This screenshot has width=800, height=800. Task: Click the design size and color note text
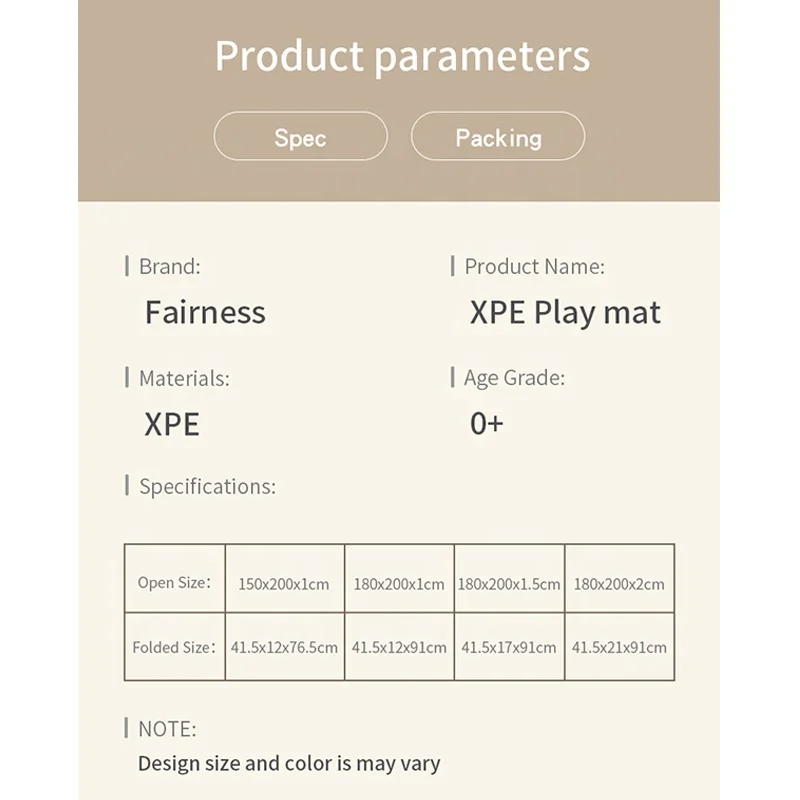[x=289, y=763]
